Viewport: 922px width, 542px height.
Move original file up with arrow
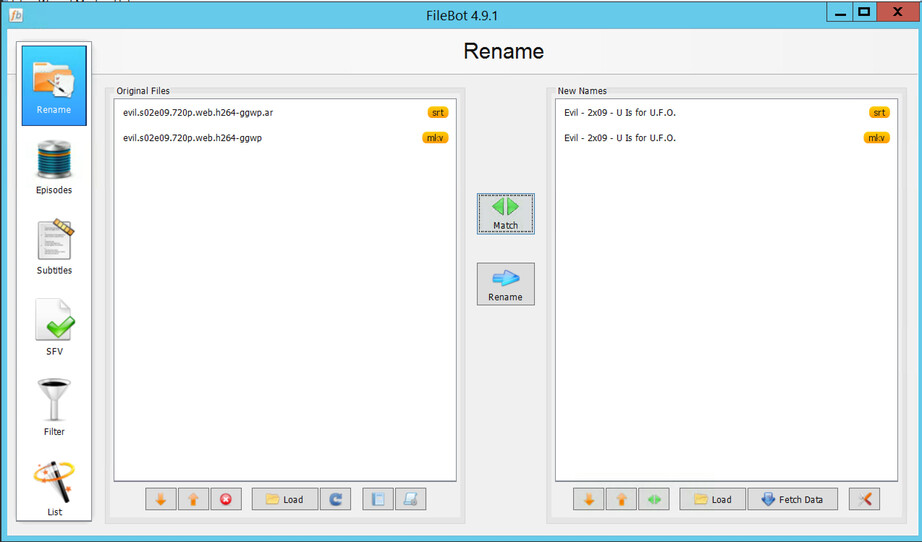click(193, 500)
